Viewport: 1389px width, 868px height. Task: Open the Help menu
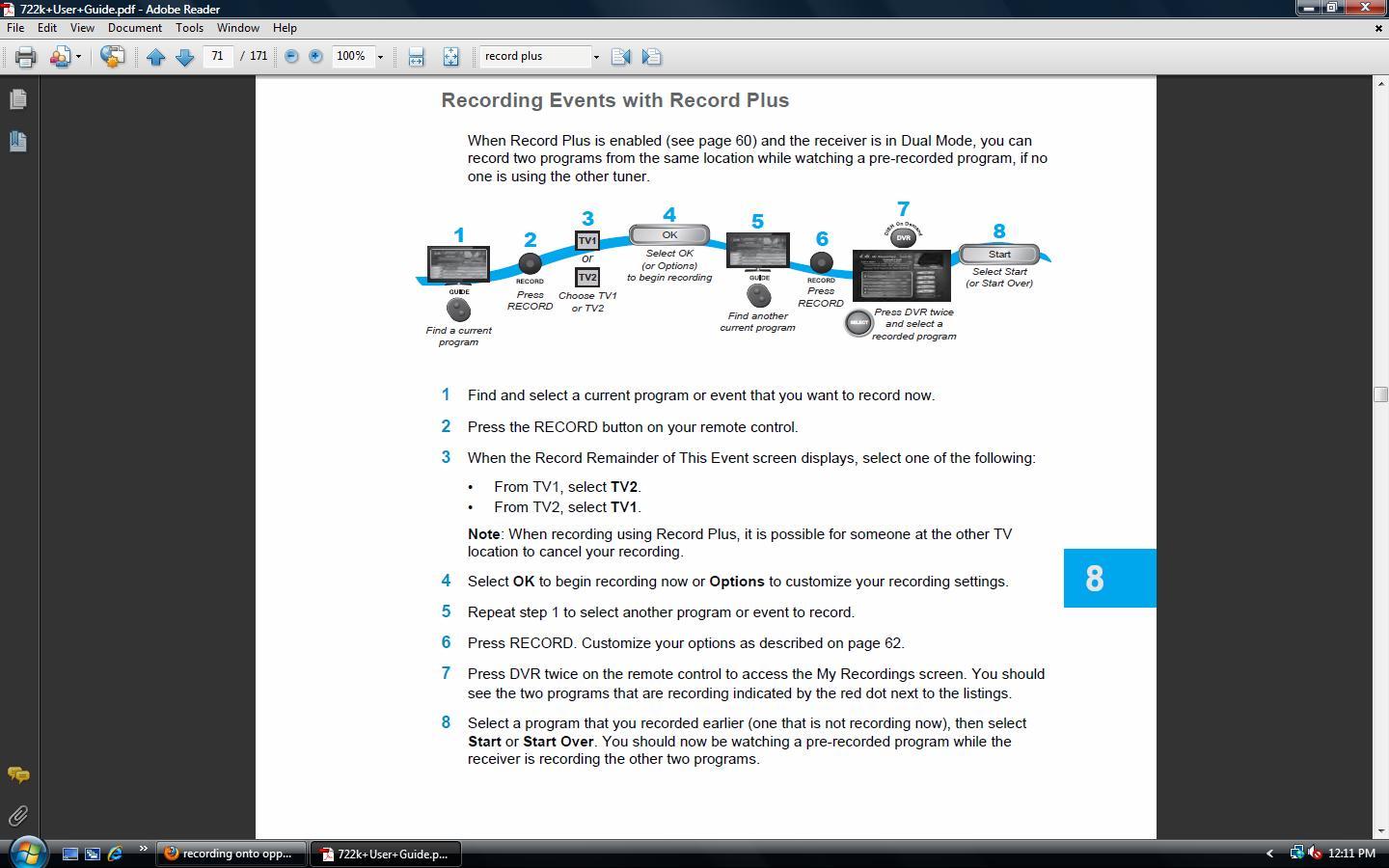[285, 28]
